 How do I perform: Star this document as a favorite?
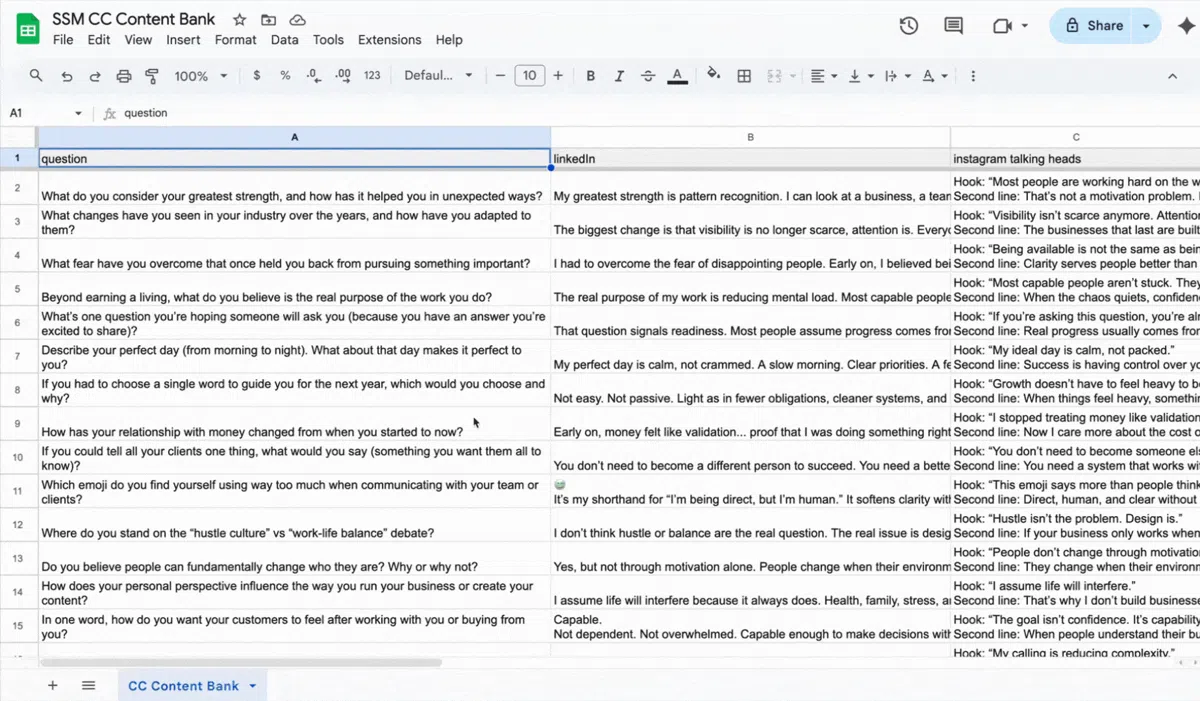239,20
